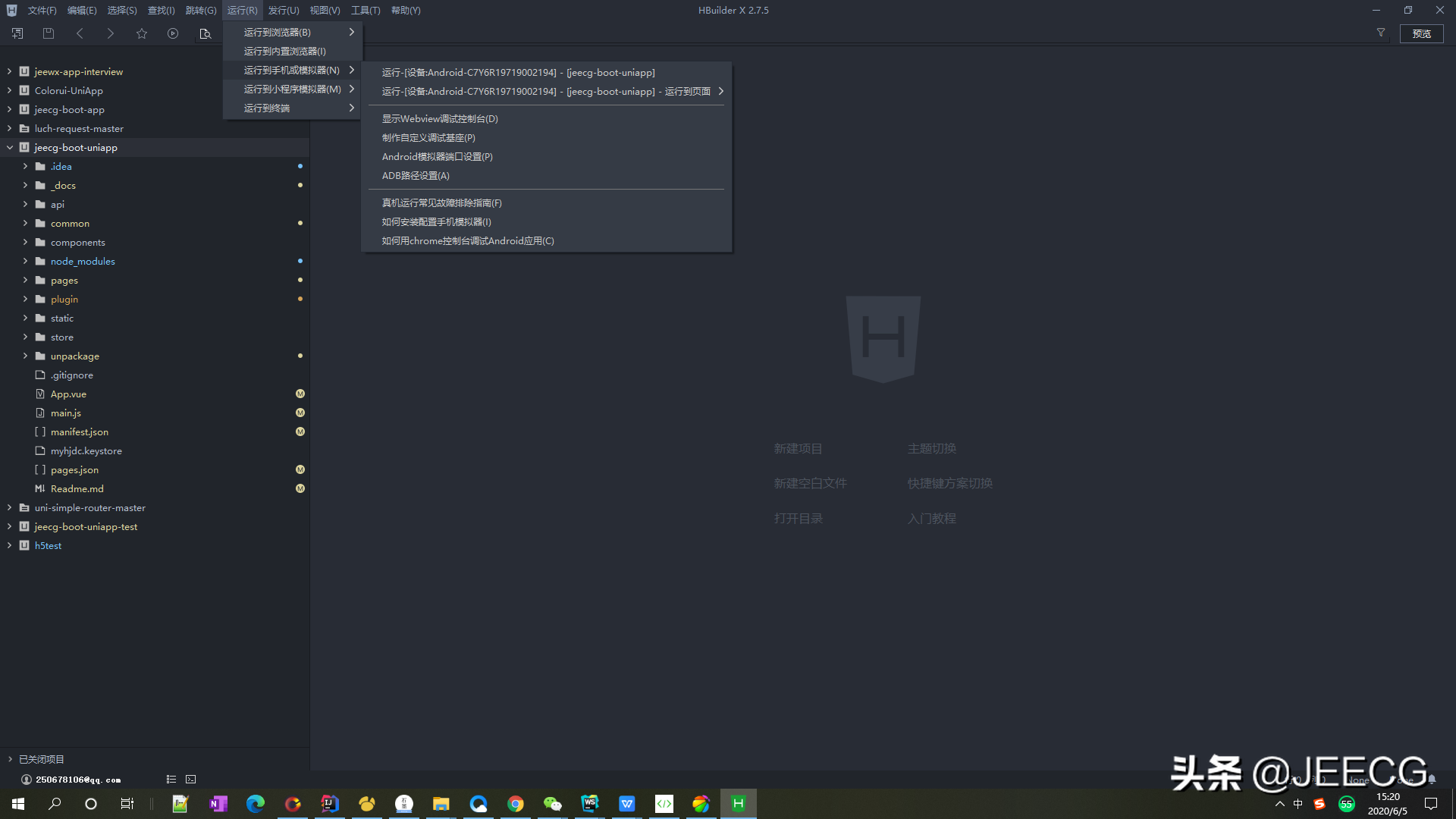This screenshot has width=1456, height=819.
Task: Click the HBuilder X taskbar icon
Action: pyautogui.click(x=738, y=804)
